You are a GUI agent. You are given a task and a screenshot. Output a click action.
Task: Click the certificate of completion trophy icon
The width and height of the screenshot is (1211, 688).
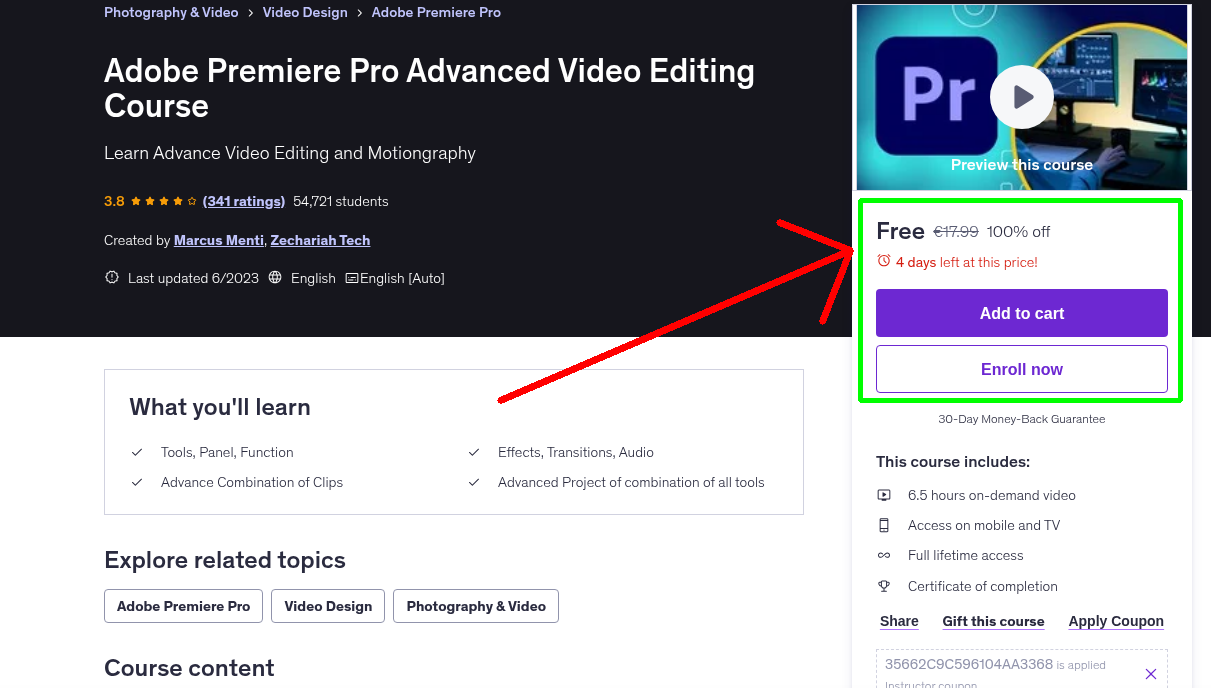tap(884, 586)
